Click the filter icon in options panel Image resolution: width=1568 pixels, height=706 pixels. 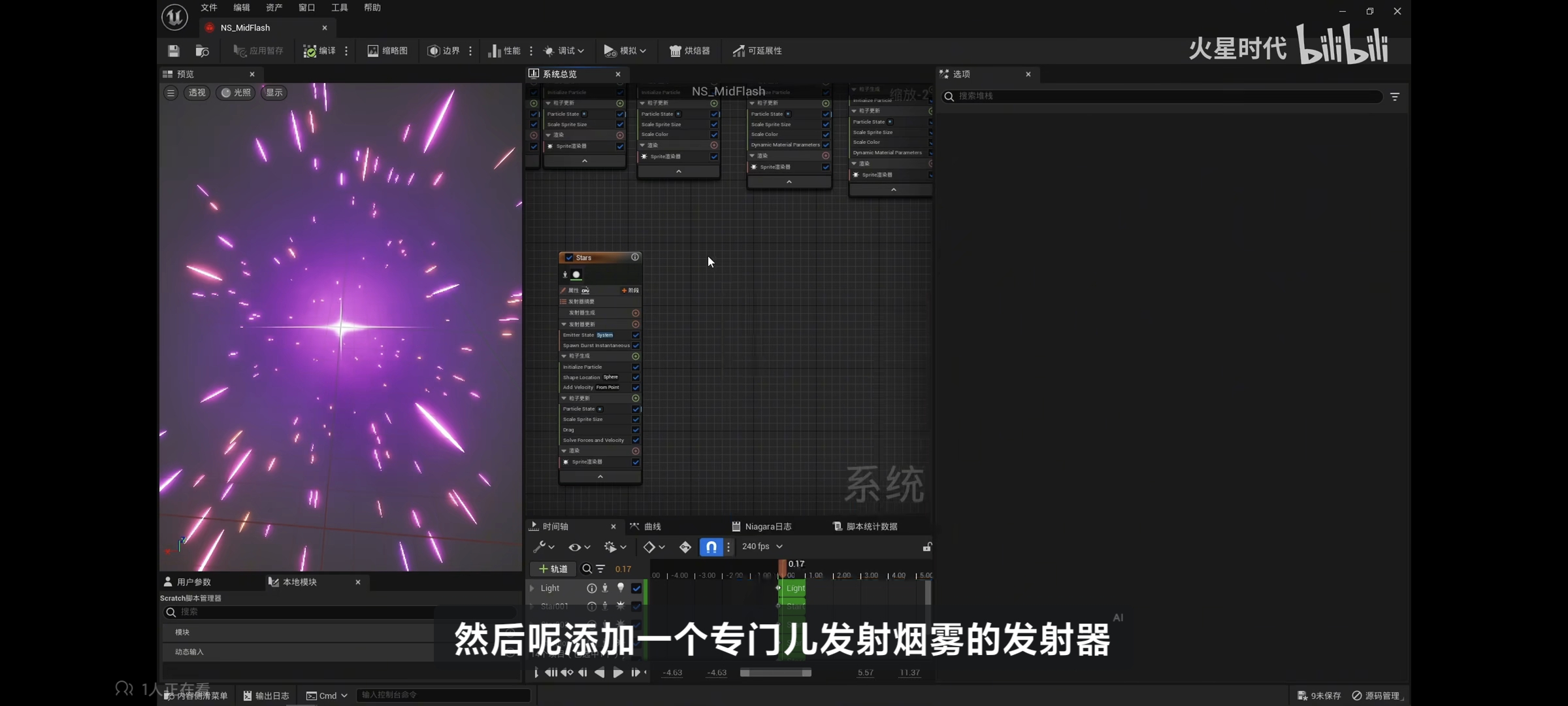1394,97
